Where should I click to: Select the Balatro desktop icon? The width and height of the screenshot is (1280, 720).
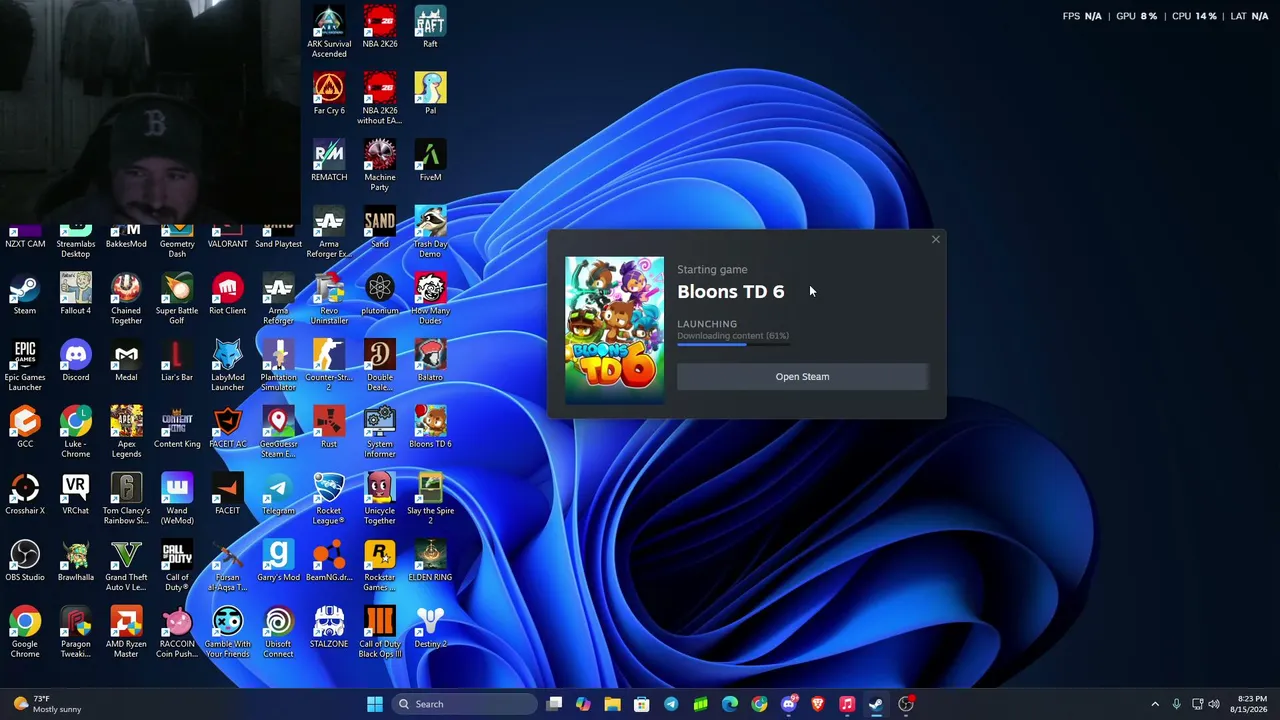pyautogui.click(x=430, y=362)
